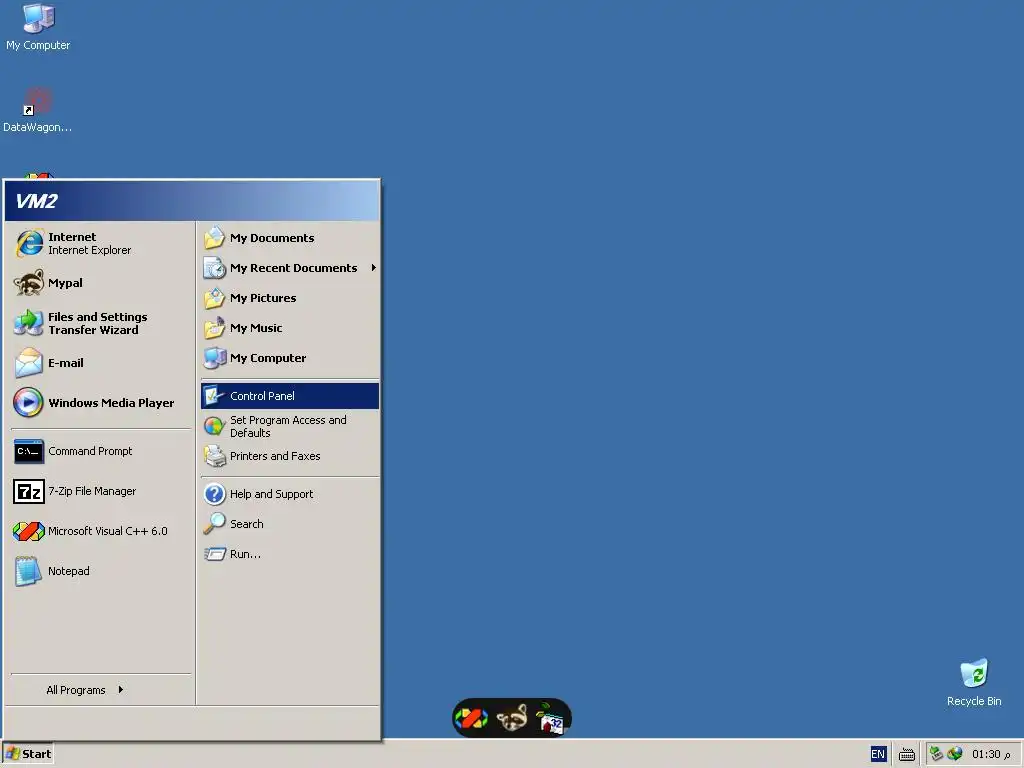Open Microsoft Visual C++ 6.0 Start menu entry
Screen dimensions: 1024x768
pos(101,531)
